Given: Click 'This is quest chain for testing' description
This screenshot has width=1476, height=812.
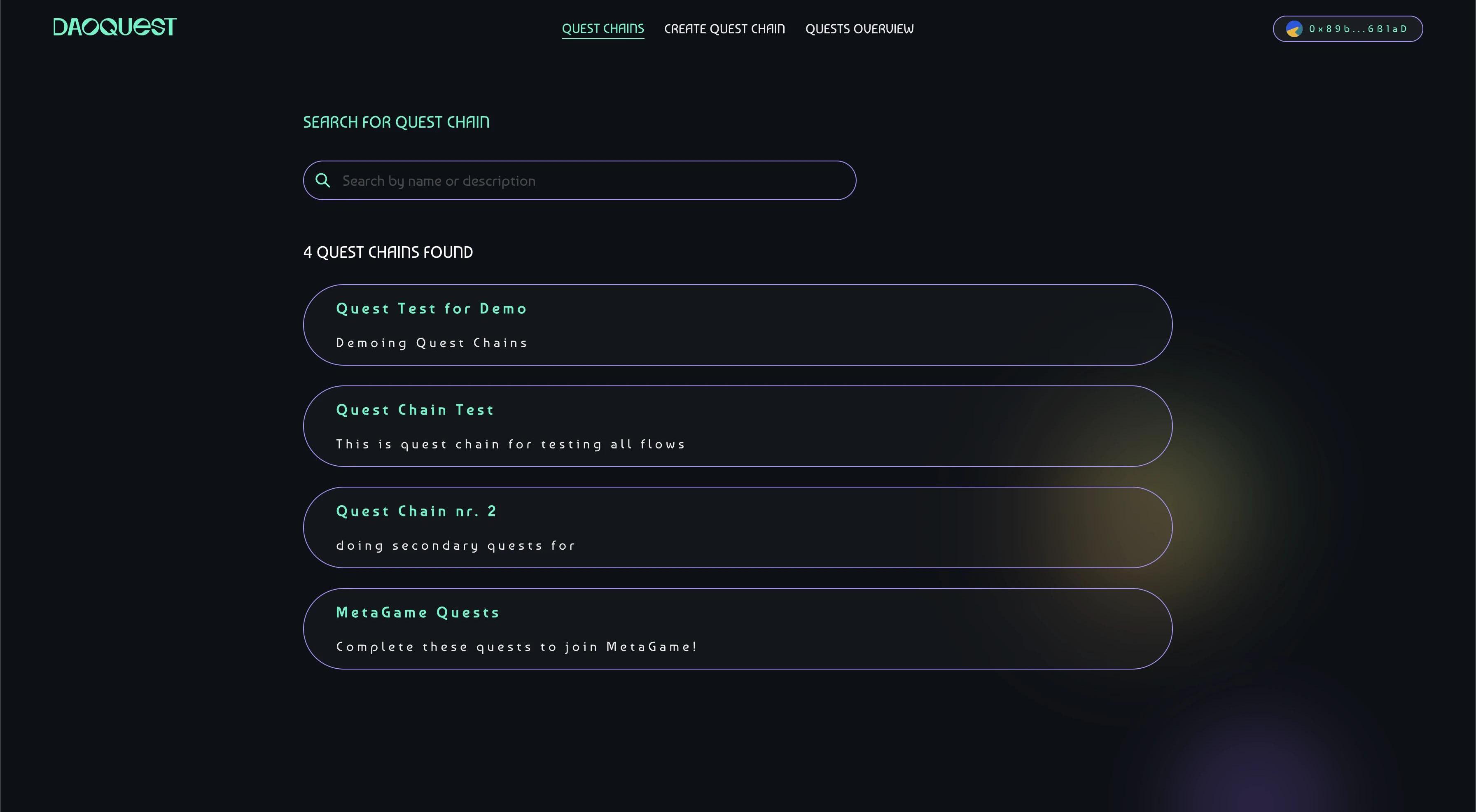Looking at the screenshot, I should pos(511,444).
